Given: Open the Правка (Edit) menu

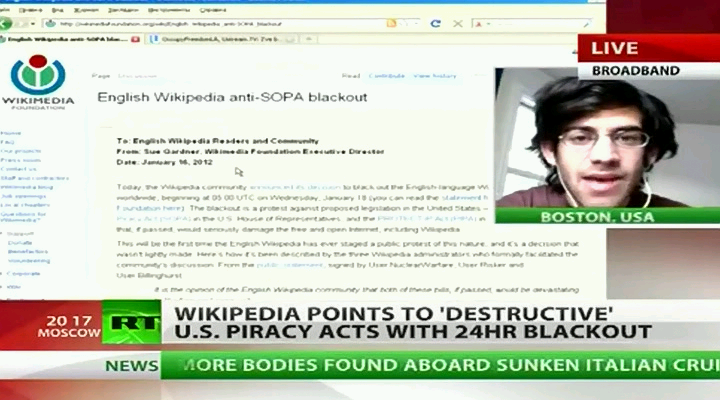Looking at the screenshot, I should click(31, 10).
